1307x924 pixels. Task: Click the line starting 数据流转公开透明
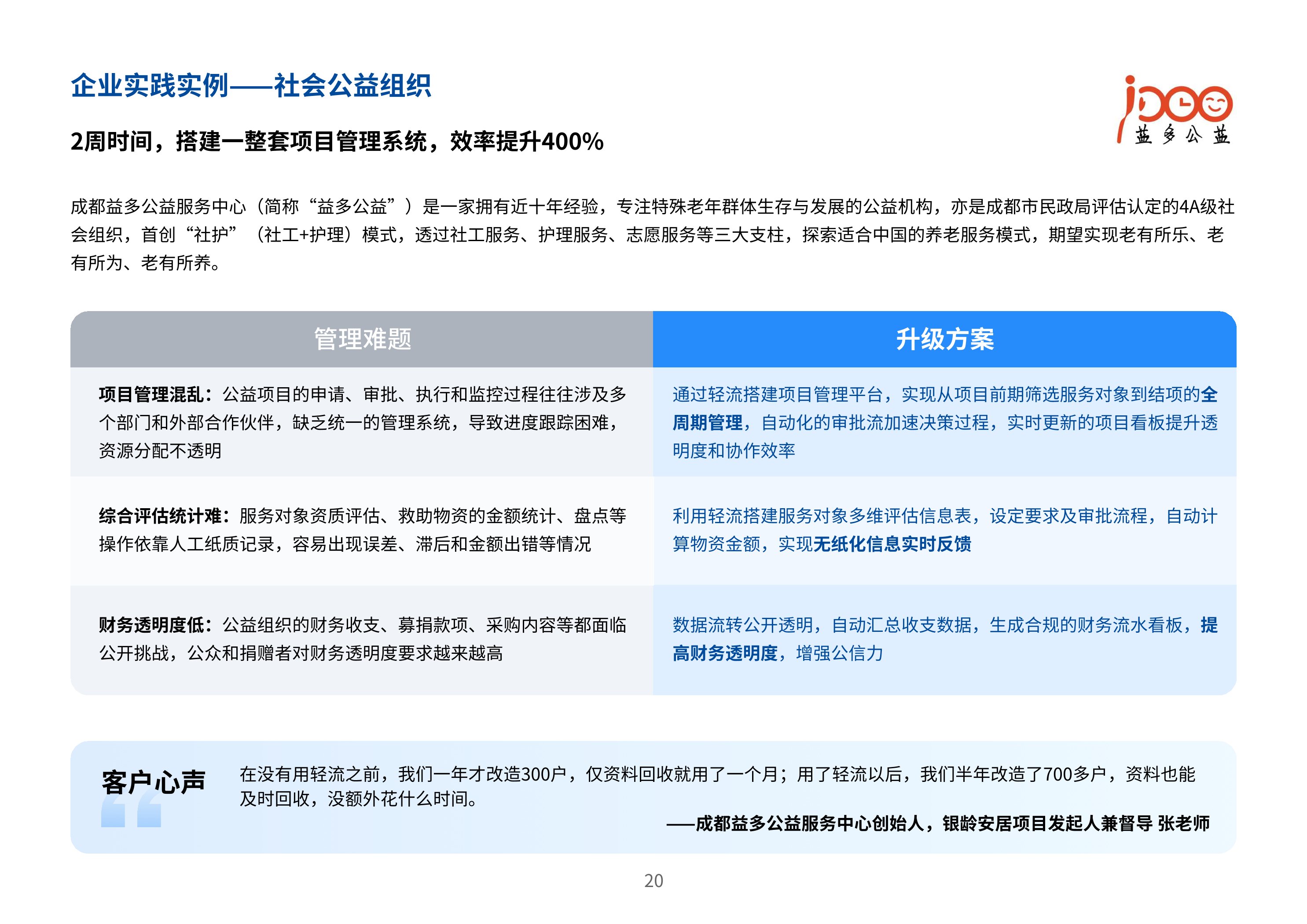[945, 625]
